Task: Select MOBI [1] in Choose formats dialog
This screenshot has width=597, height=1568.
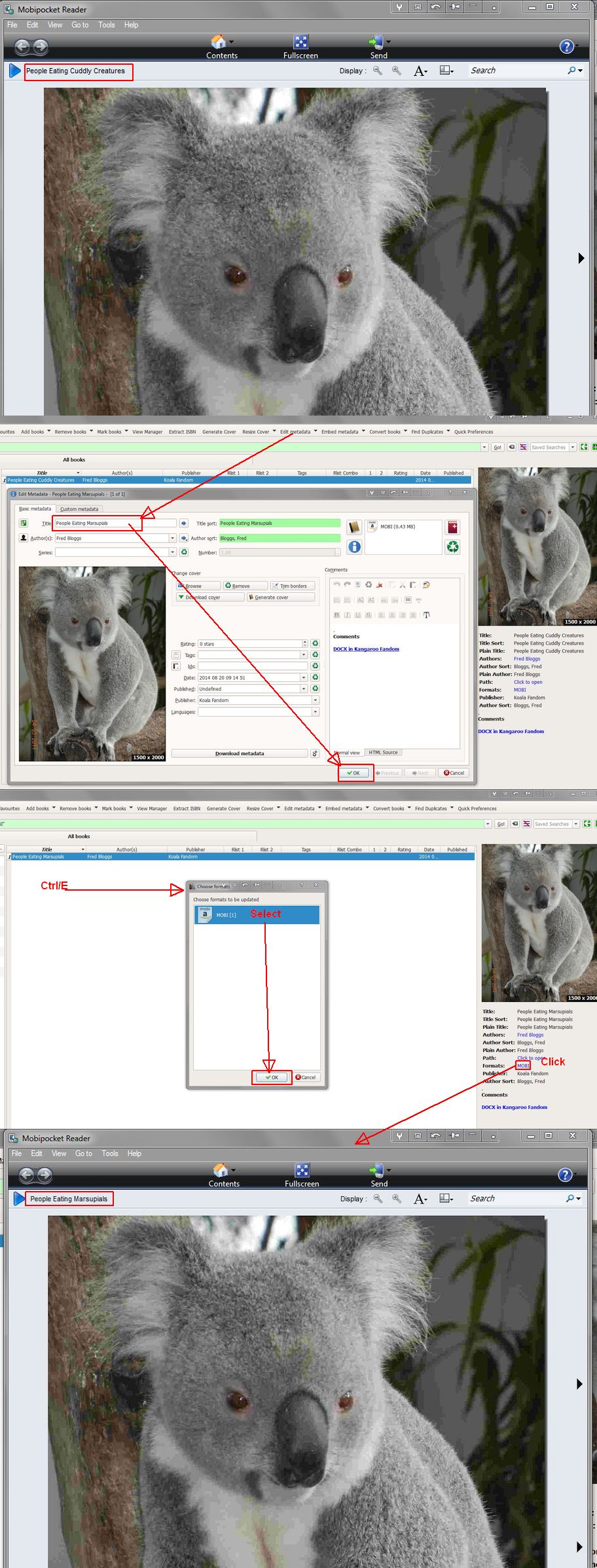Action: (x=257, y=915)
